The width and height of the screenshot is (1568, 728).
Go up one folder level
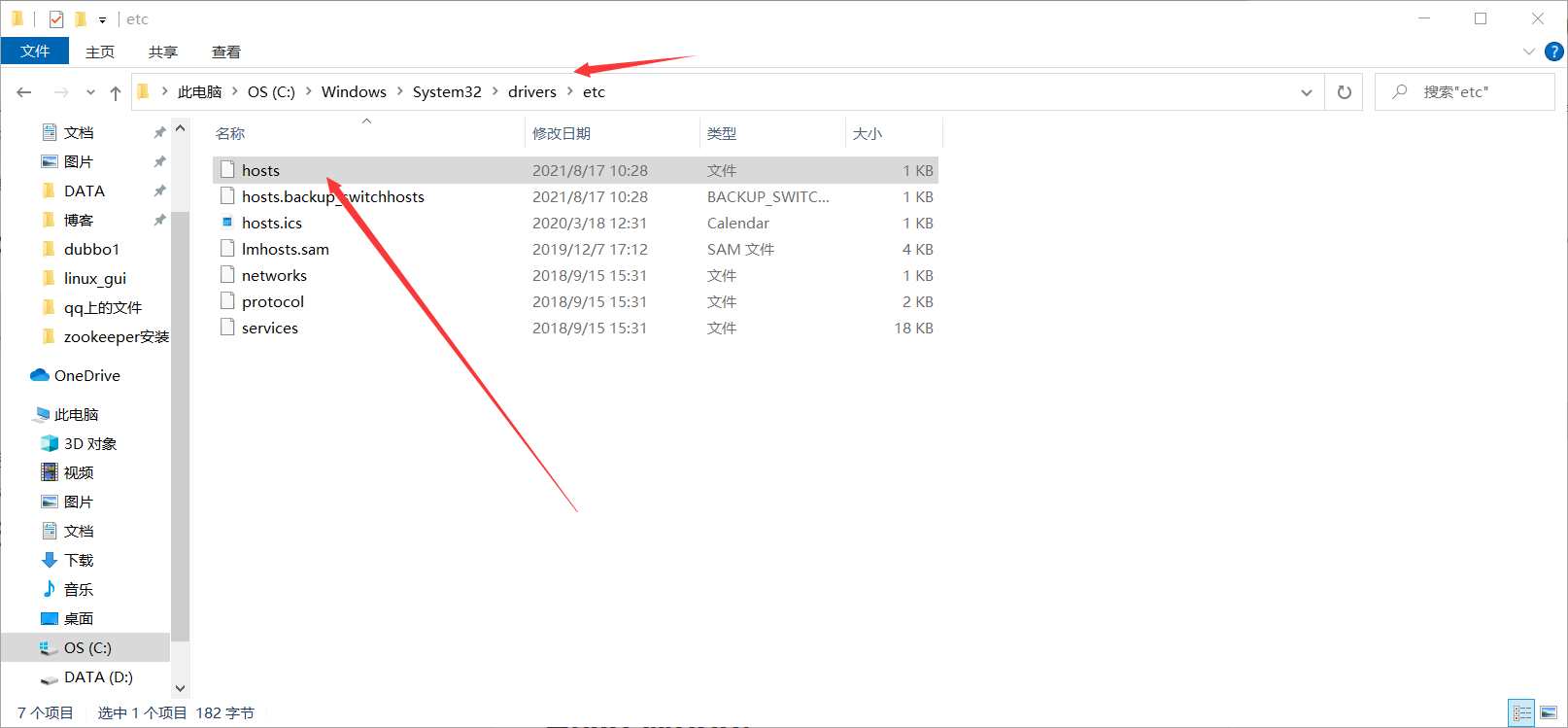point(116,92)
